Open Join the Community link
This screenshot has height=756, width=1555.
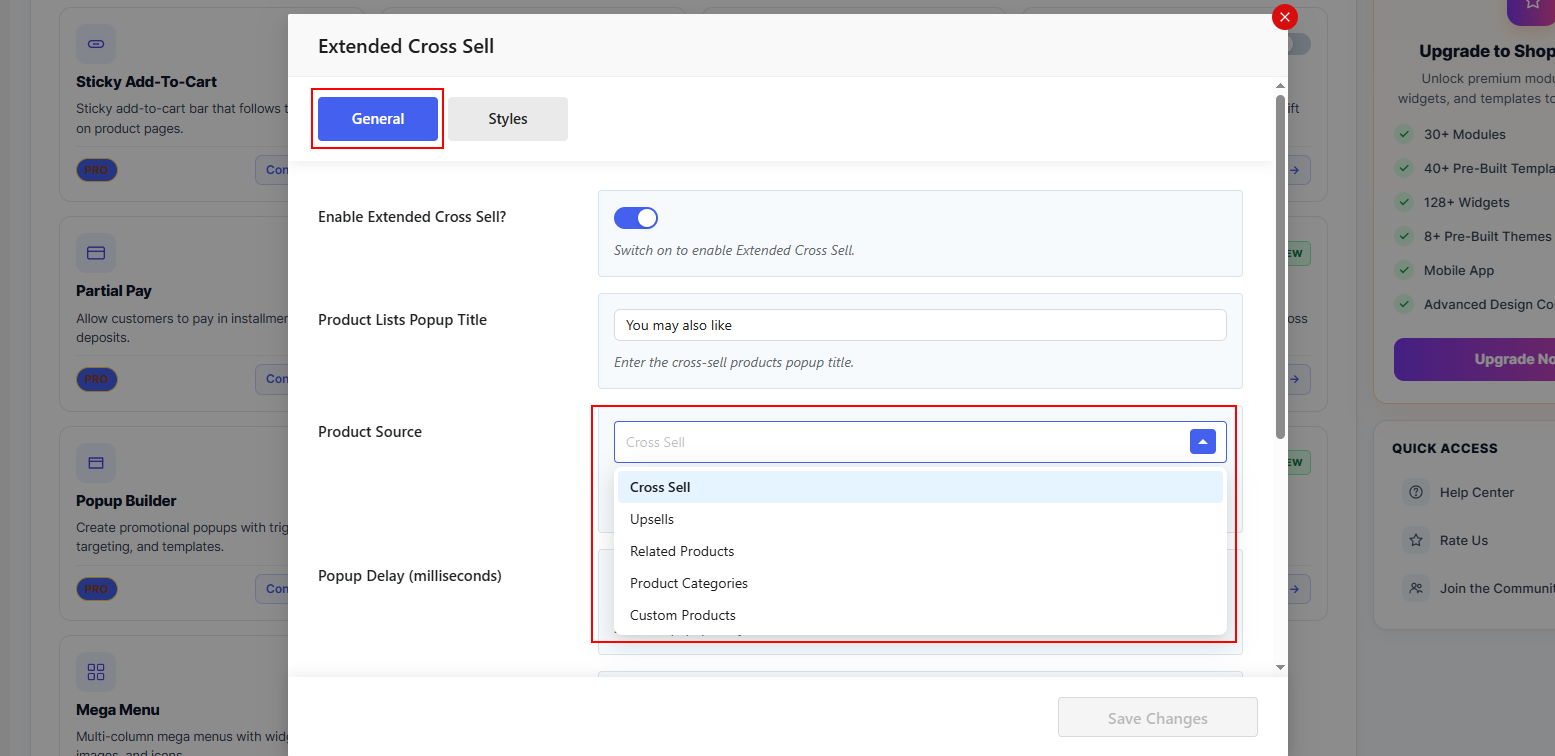(x=1497, y=588)
